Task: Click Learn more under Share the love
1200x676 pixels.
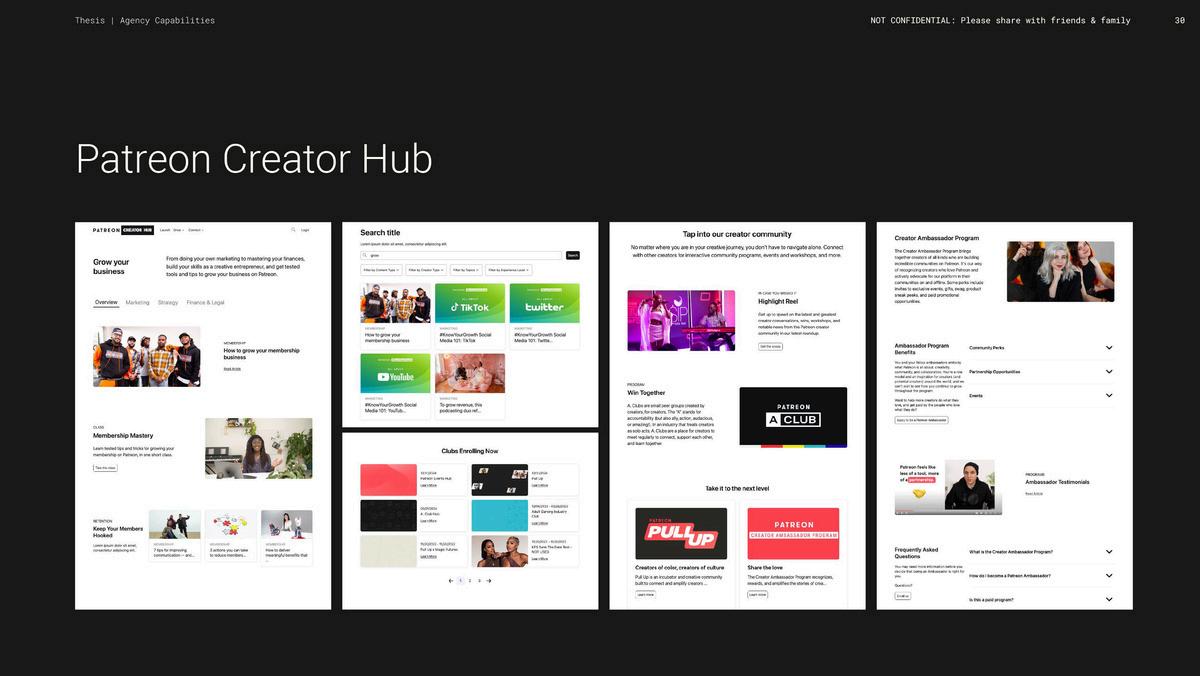Action: click(757, 594)
